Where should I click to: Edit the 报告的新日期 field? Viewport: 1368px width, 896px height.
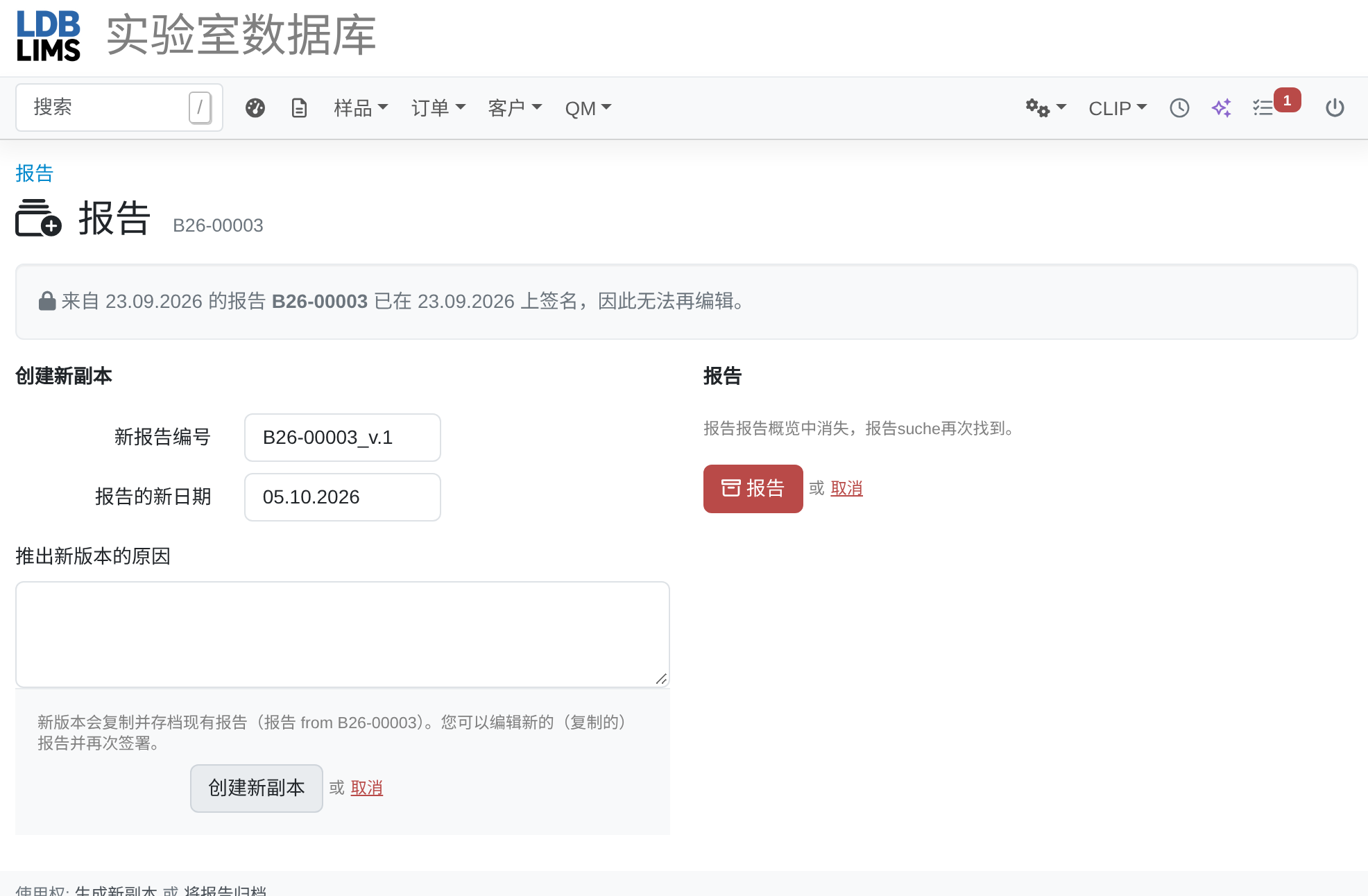pyautogui.click(x=343, y=497)
